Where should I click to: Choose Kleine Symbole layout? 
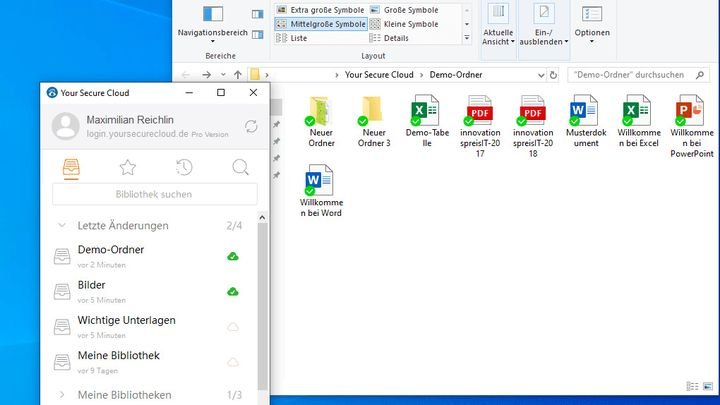tap(404, 24)
